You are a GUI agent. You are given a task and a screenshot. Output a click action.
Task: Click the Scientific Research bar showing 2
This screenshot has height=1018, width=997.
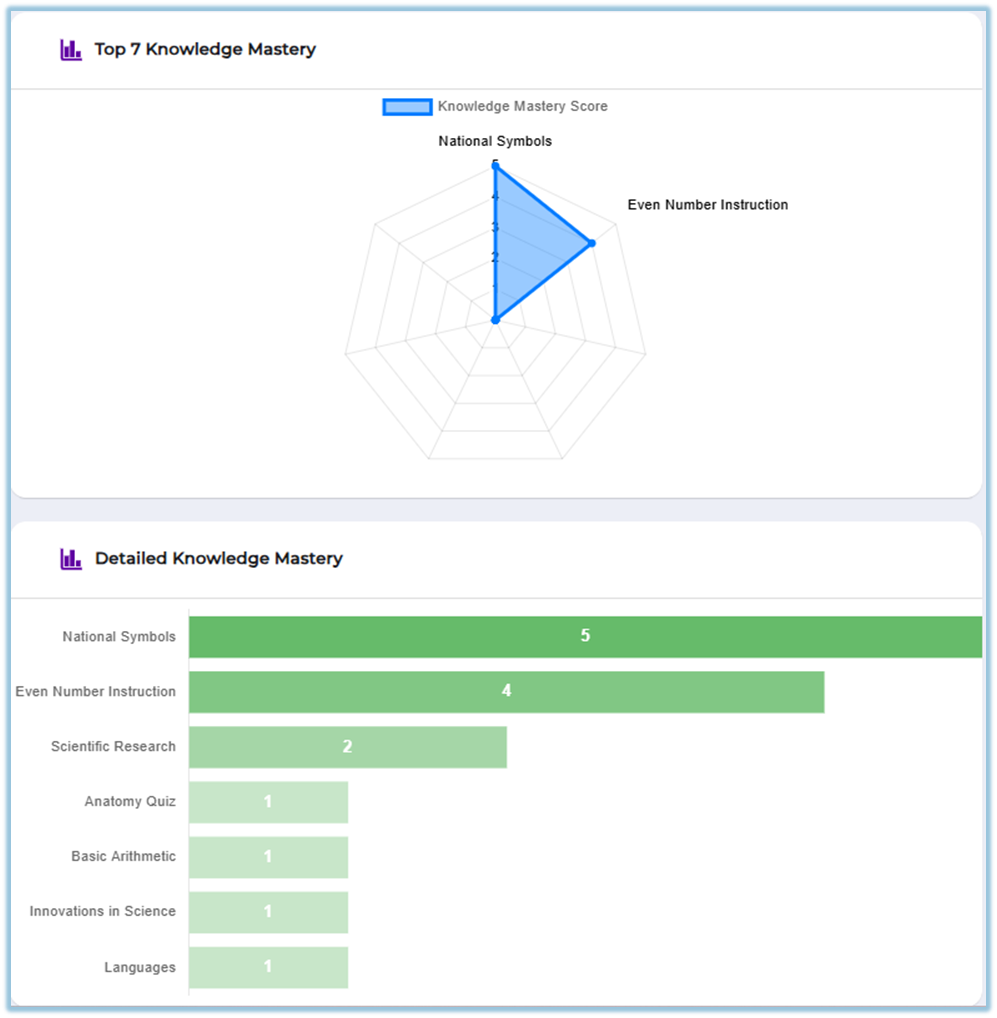[347, 747]
